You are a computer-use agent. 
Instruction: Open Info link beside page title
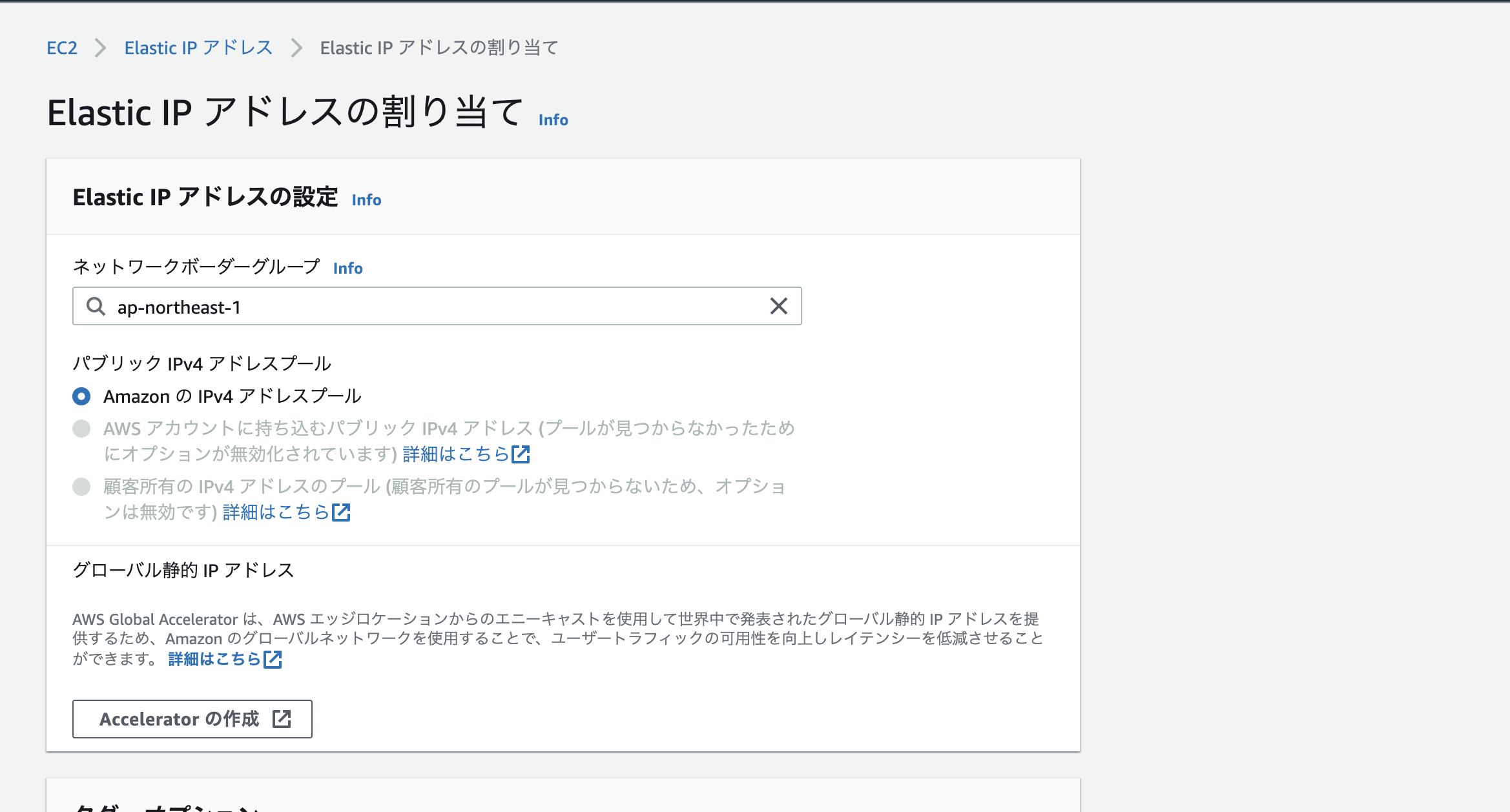[x=553, y=120]
